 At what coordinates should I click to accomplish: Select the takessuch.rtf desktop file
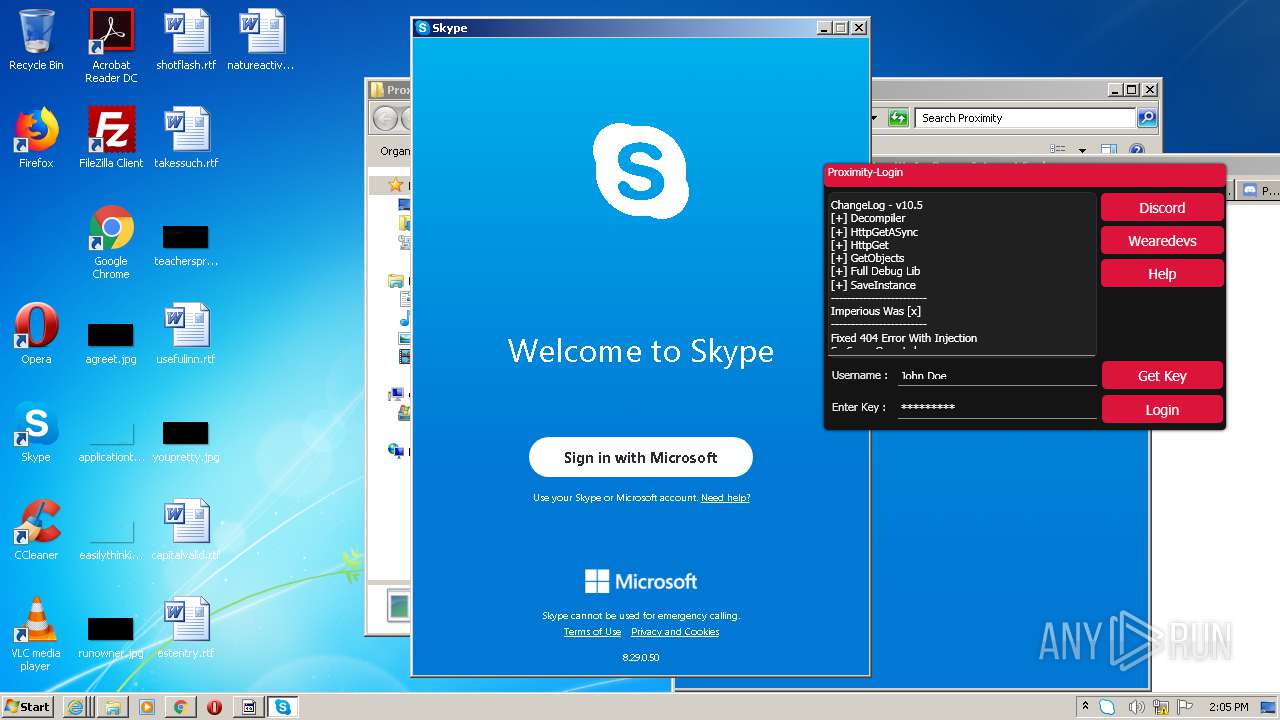[x=186, y=138]
